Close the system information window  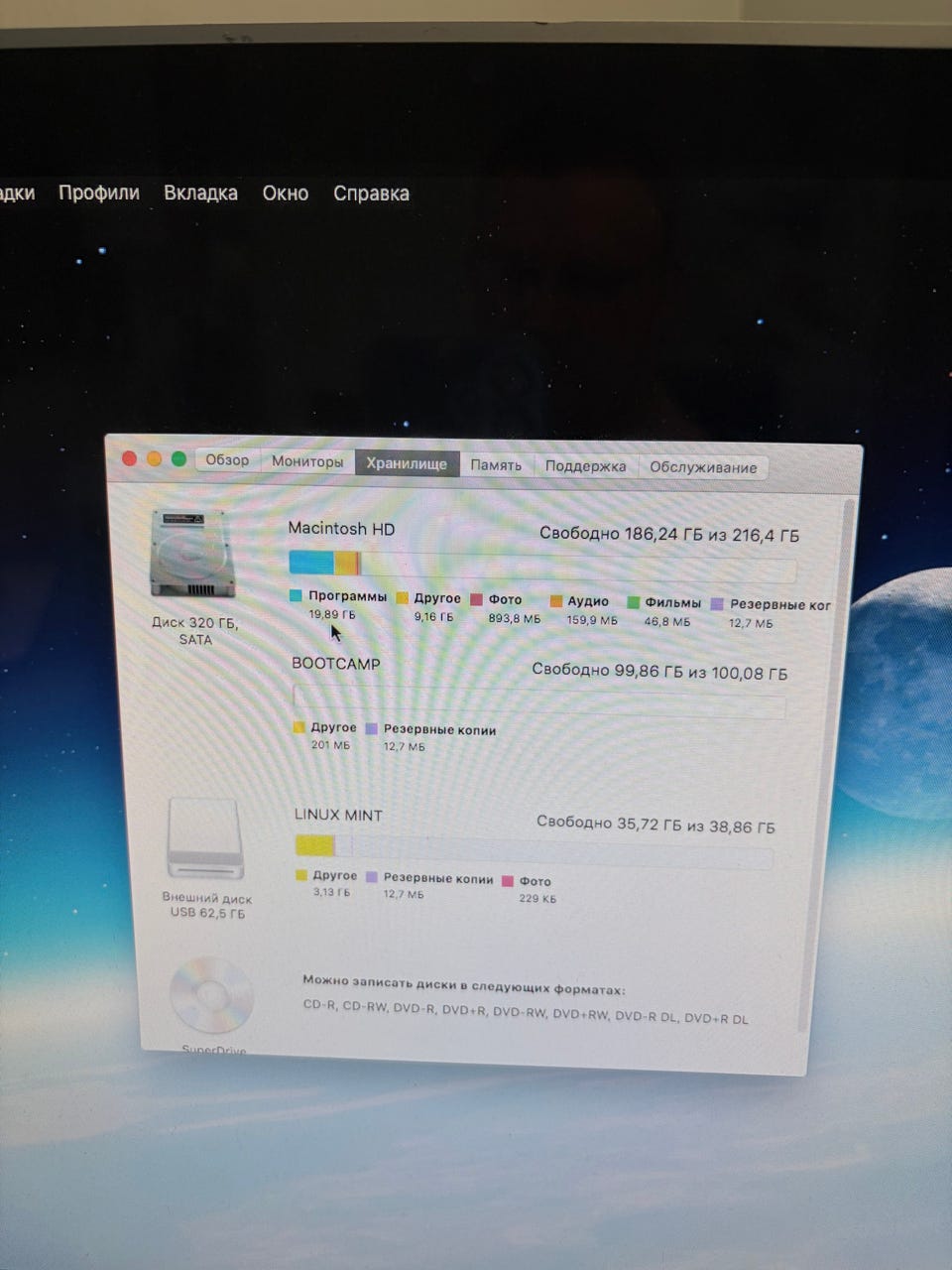[129, 457]
